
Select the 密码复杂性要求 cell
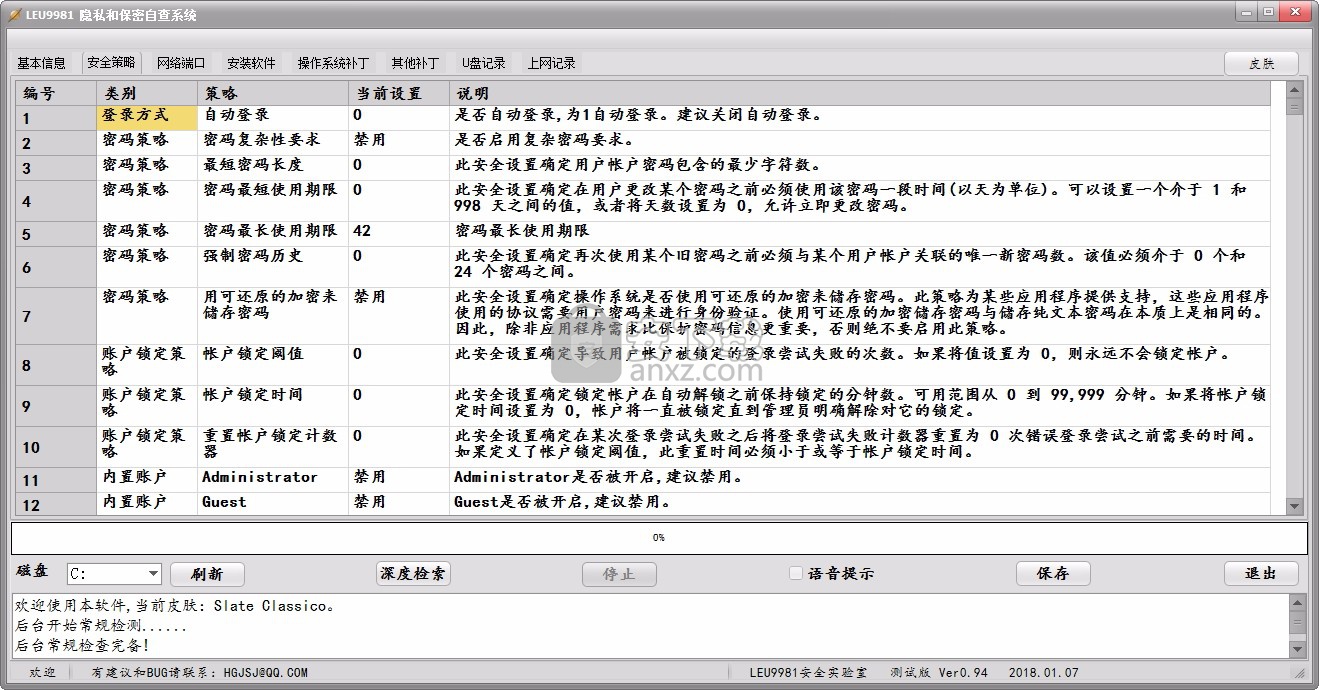[273, 143]
